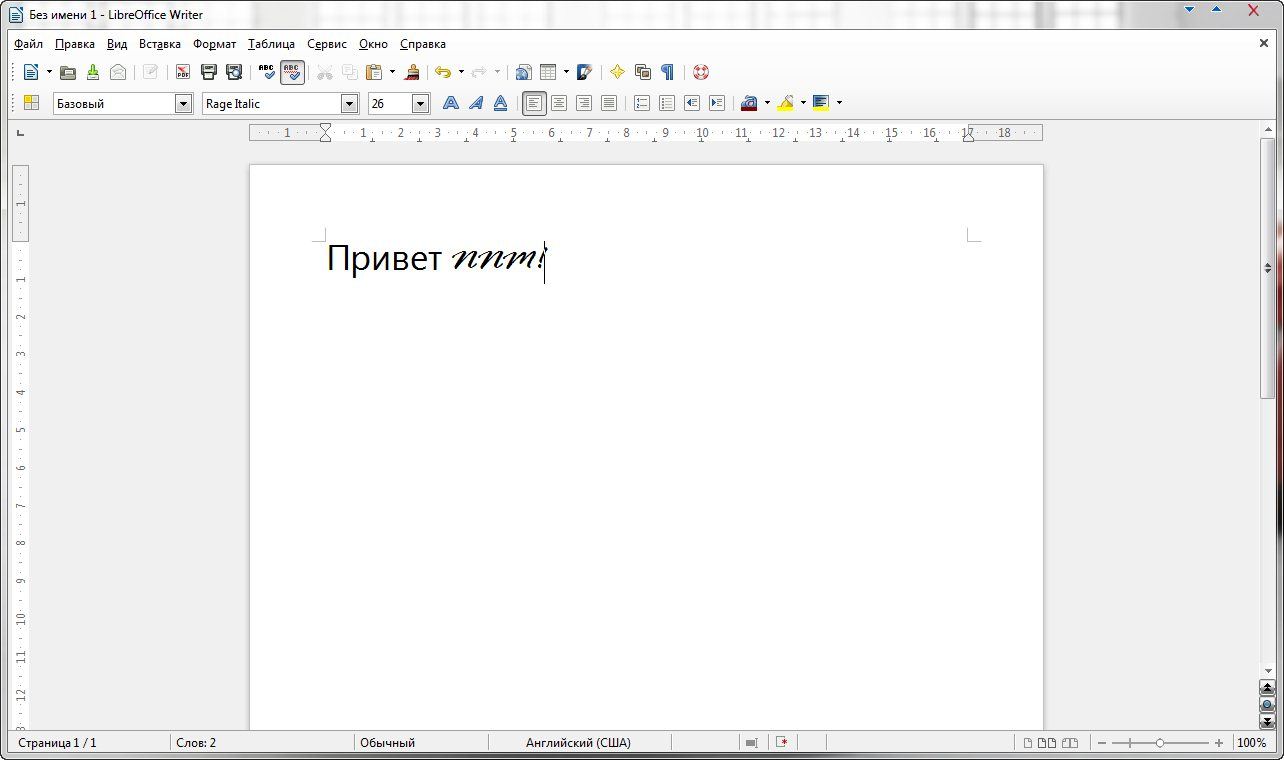Toggle numbered list formatting
The height and width of the screenshot is (760, 1284).
642,103
